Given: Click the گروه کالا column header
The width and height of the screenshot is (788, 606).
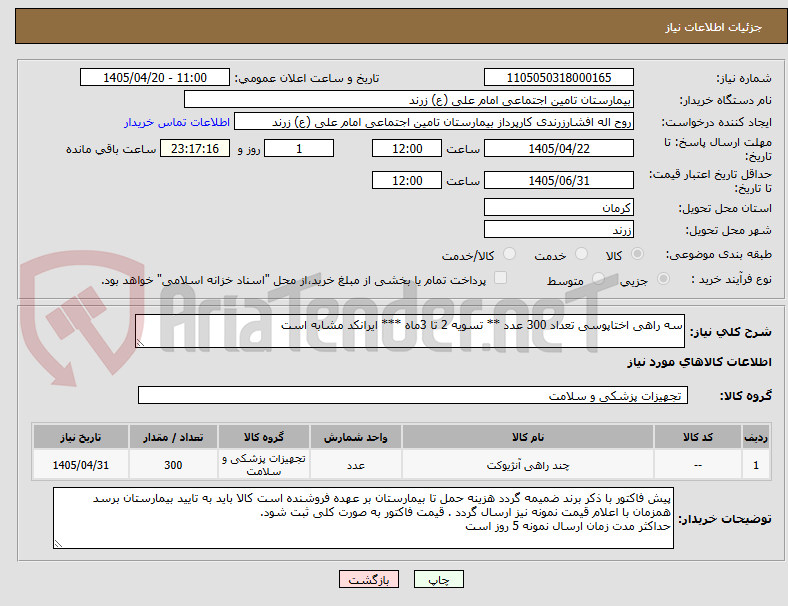Looking at the screenshot, I should (264, 437).
